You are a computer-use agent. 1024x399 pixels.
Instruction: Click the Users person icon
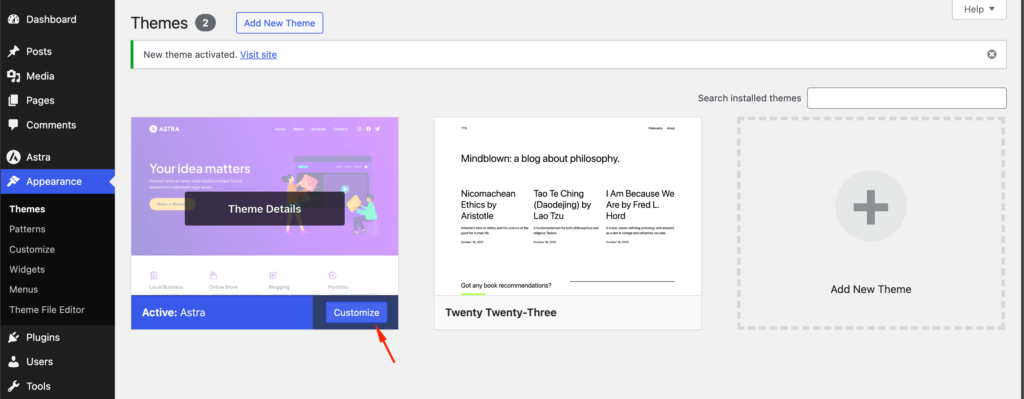point(13,362)
